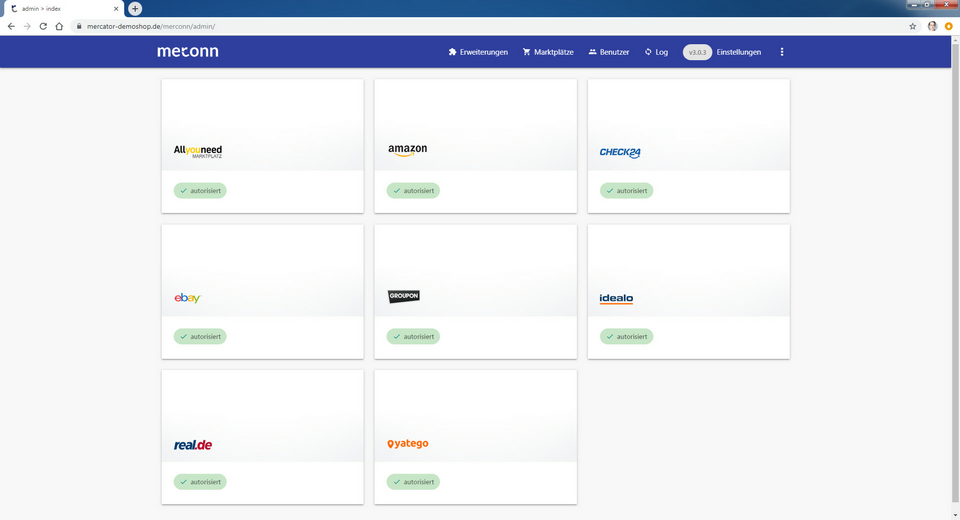Open Einstellungen in the navbar
Image resolution: width=960 pixels, height=520 pixels.
coord(738,52)
